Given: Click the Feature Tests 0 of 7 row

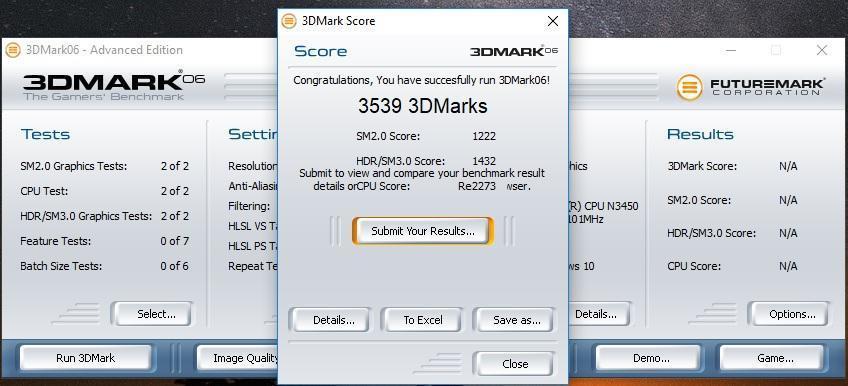Looking at the screenshot, I should [x=104, y=241].
